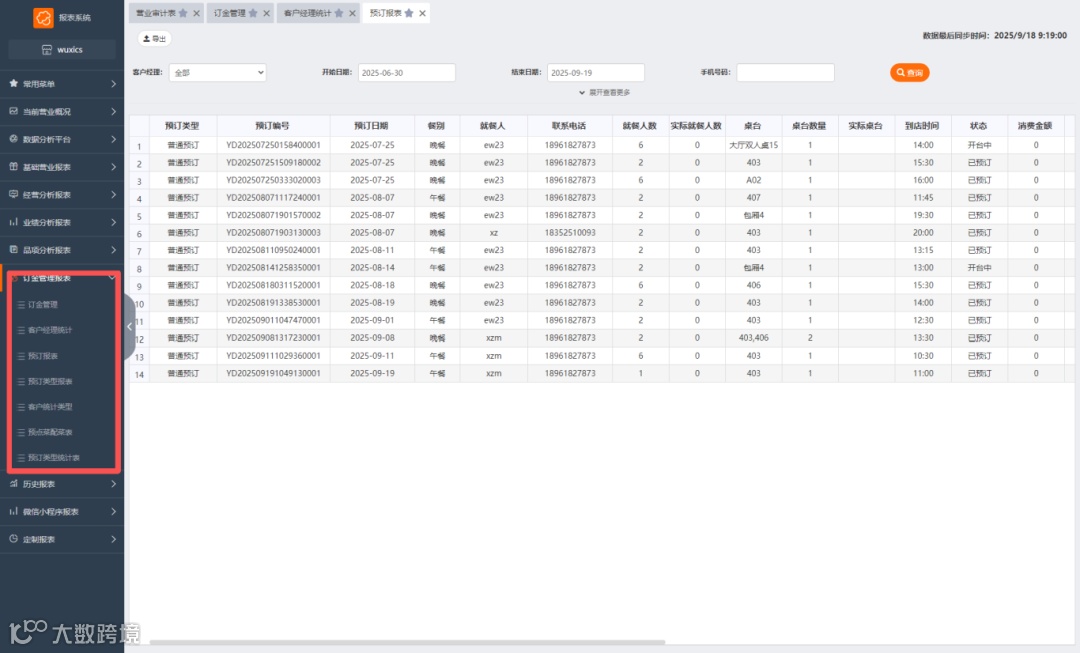
Task: Click the list icon beside 预点菜配菜表
Action: click(21, 432)
